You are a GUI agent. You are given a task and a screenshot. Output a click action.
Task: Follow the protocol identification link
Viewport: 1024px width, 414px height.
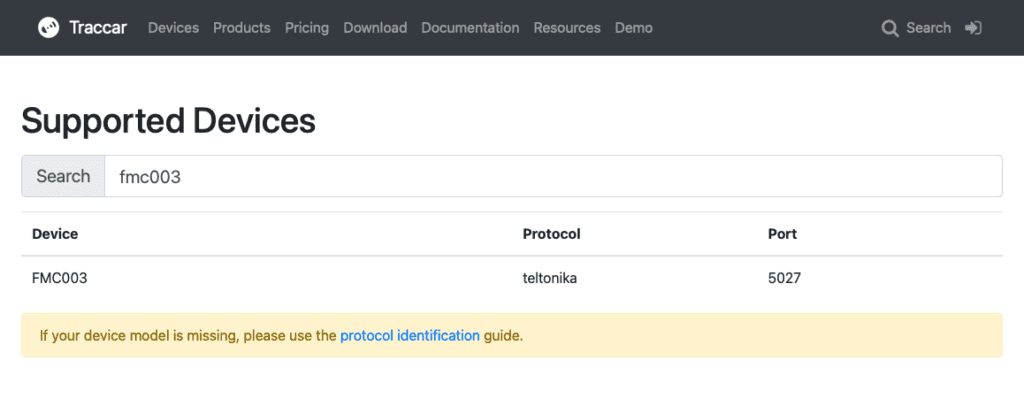(410, 336)
